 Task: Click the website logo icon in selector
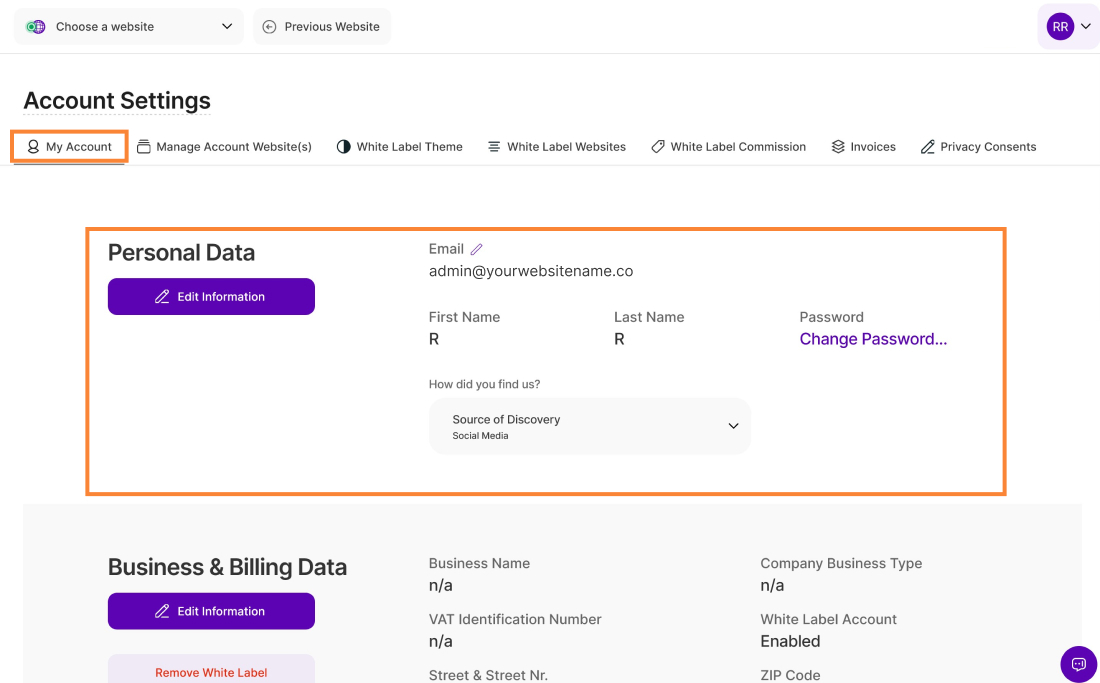(36, 27)
